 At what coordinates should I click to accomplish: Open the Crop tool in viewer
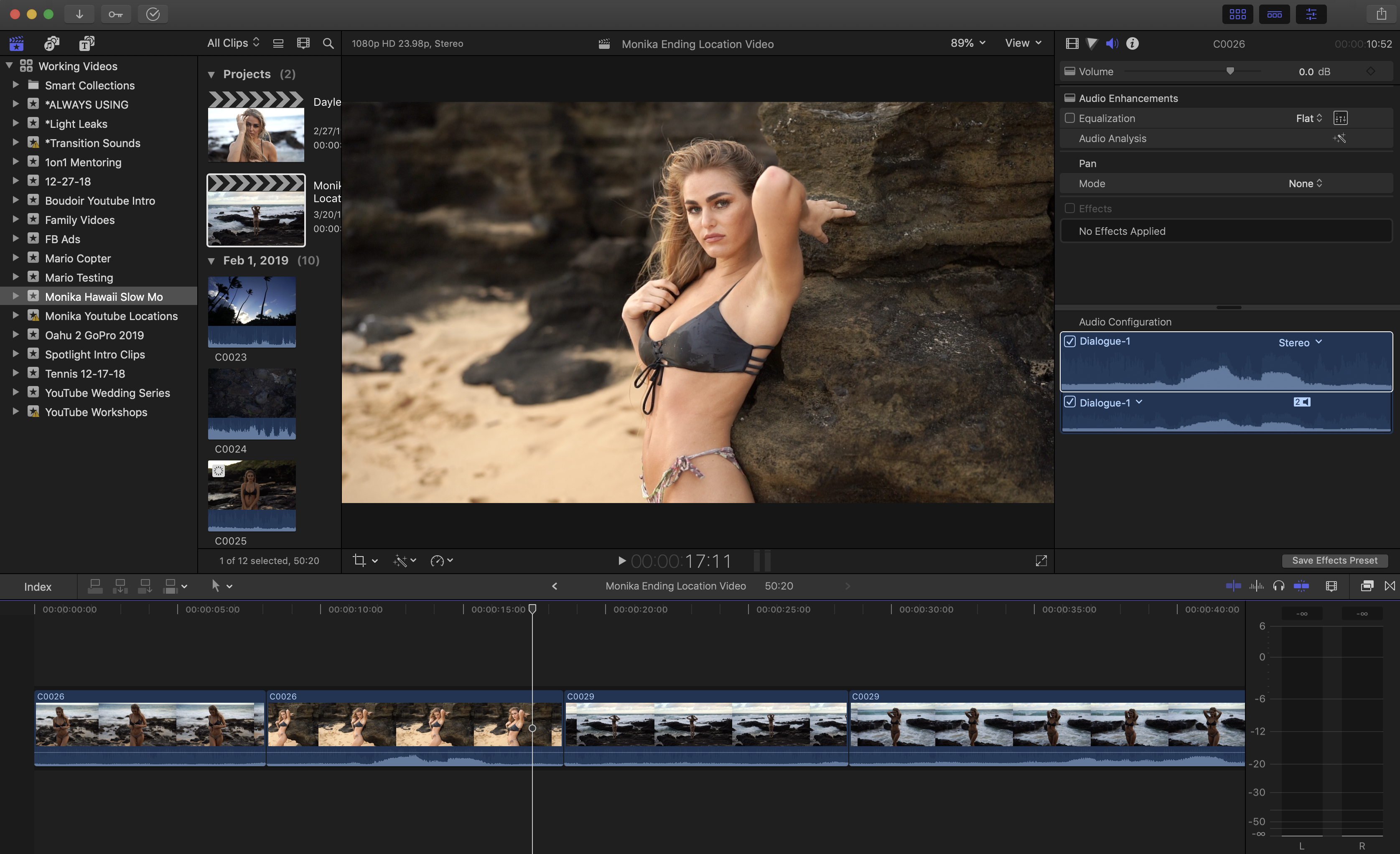tap(359, 560)
